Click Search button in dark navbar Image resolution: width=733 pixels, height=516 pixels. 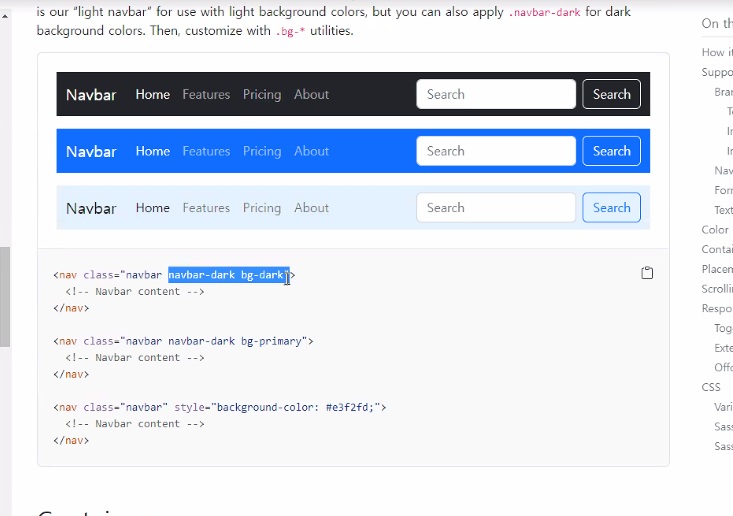[611, 94]
